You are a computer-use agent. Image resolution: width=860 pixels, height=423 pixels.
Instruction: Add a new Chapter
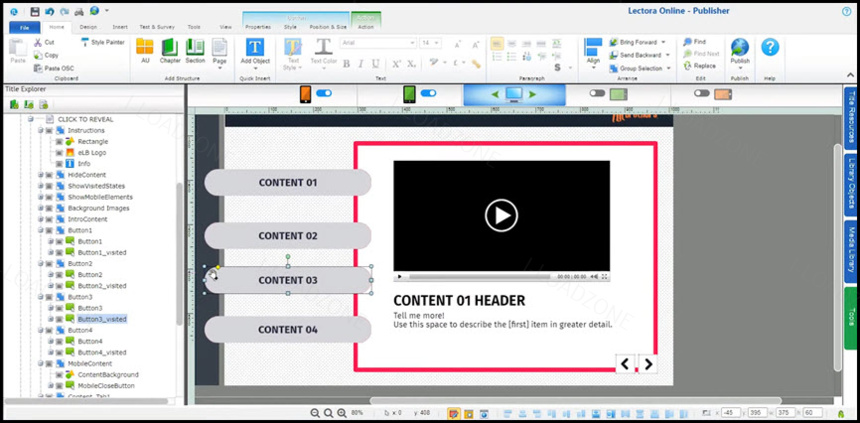tap(170, 51)
